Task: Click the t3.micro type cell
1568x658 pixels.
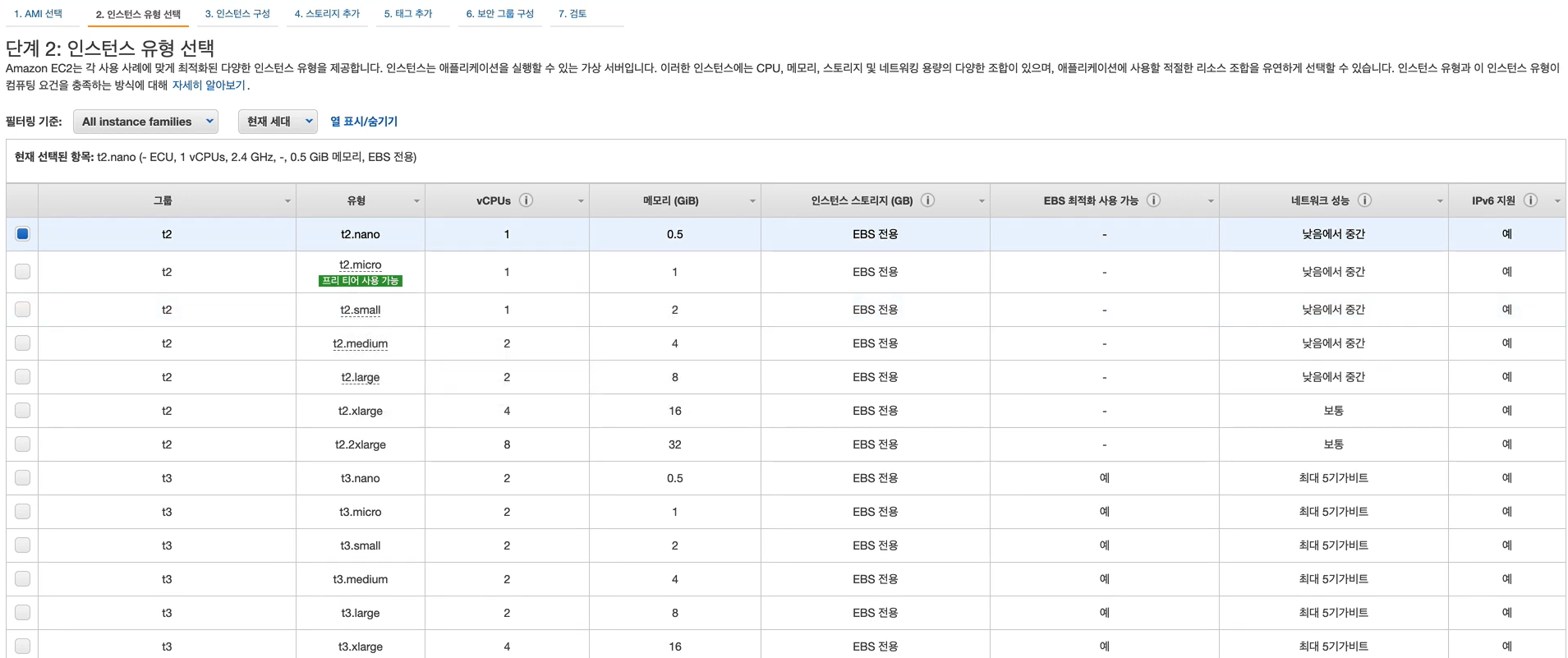Action: [361, 512]
